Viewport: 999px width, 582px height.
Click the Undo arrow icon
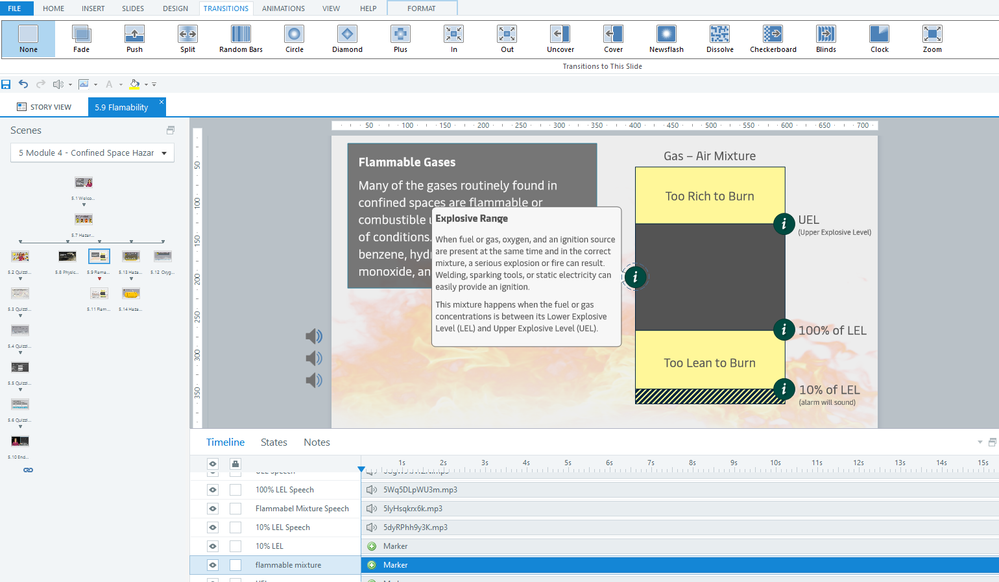pyautogui.click(x=23, y=85)
